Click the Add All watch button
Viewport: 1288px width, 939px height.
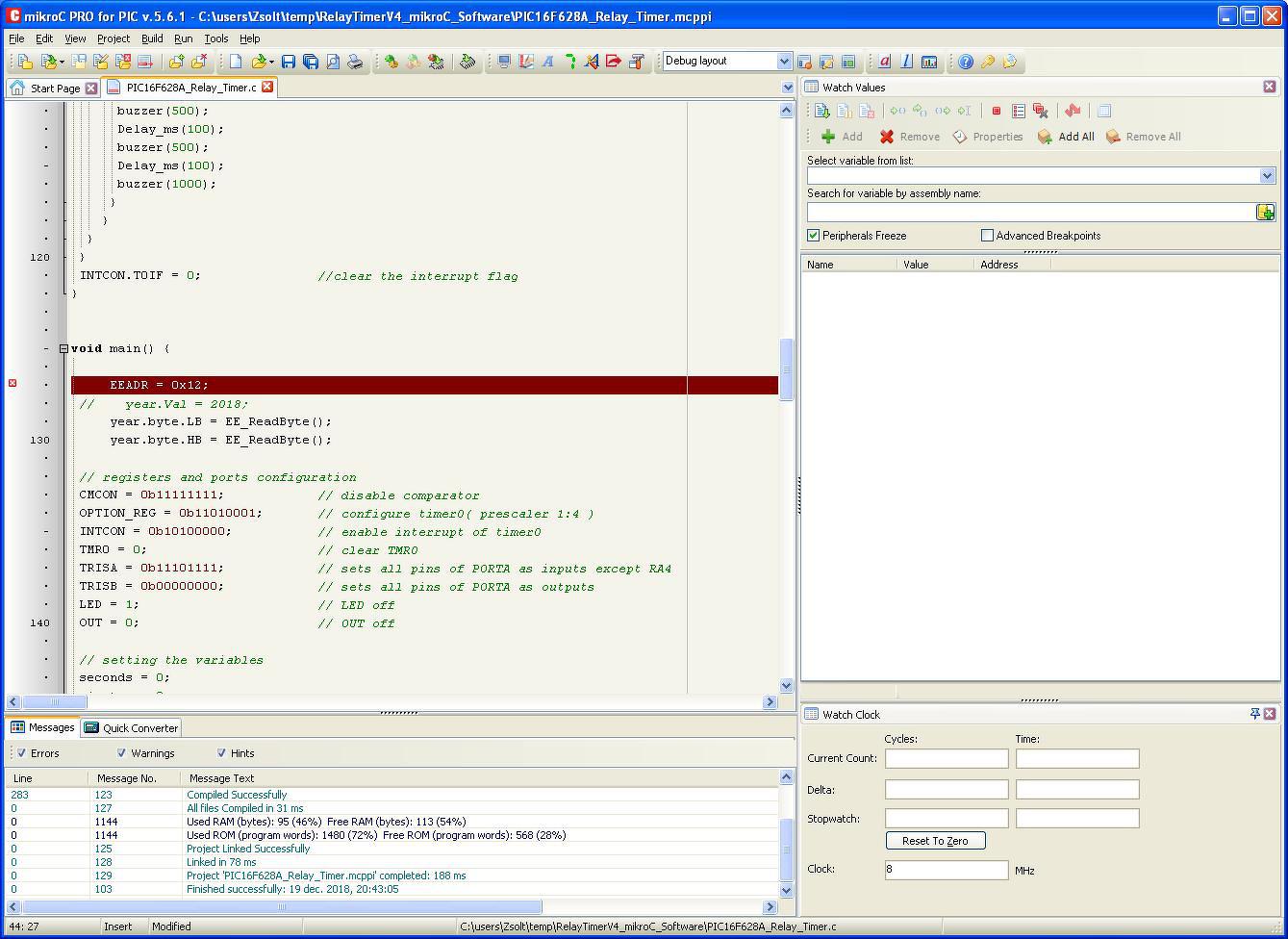tap(1066, 137)
